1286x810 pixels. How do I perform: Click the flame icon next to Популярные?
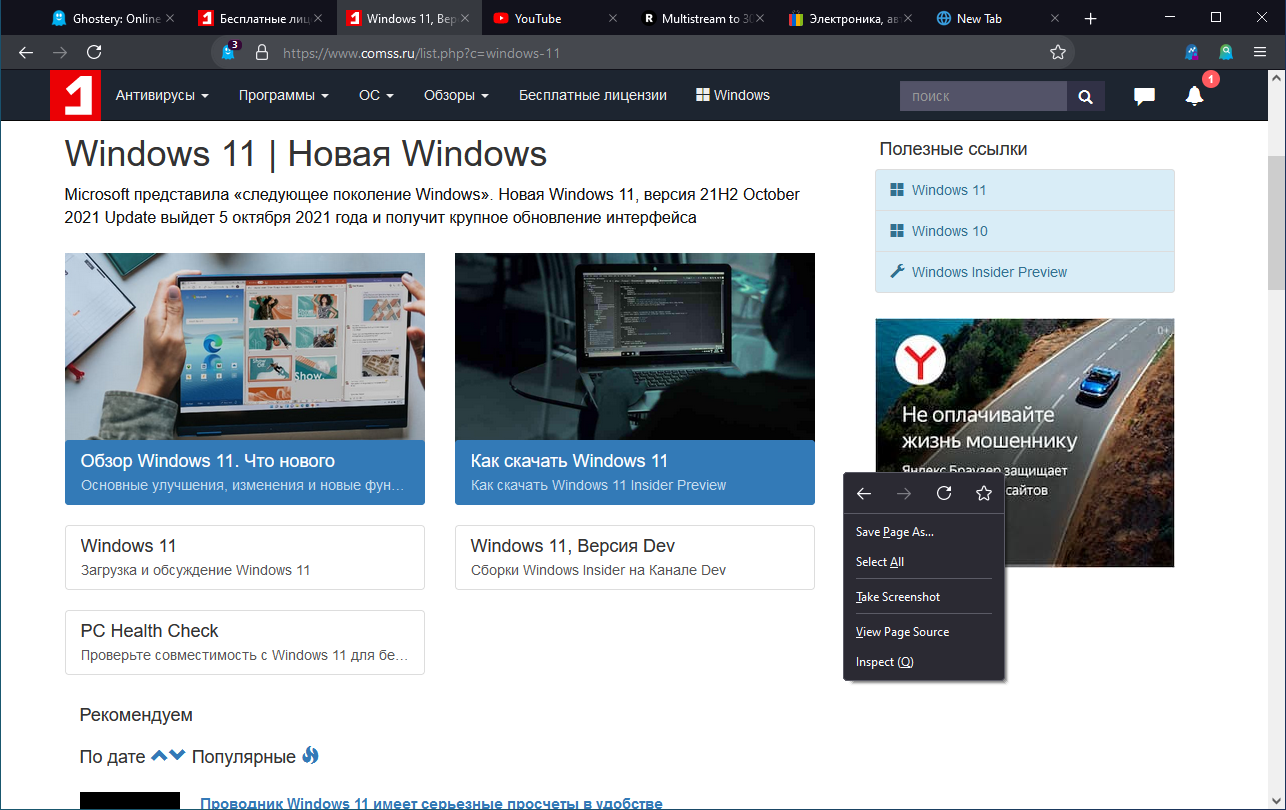coord(310,756)
